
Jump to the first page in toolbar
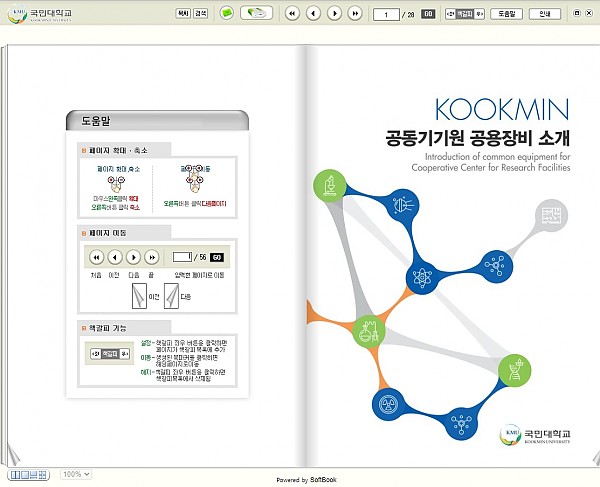(292, 13)
